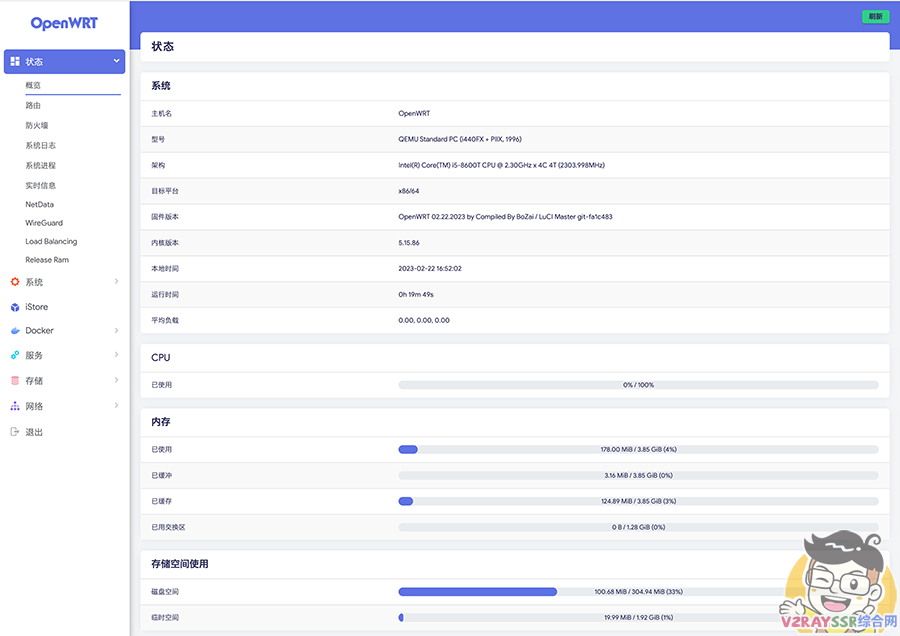Click the 状态 dashboard grid icon

point(12,61)
